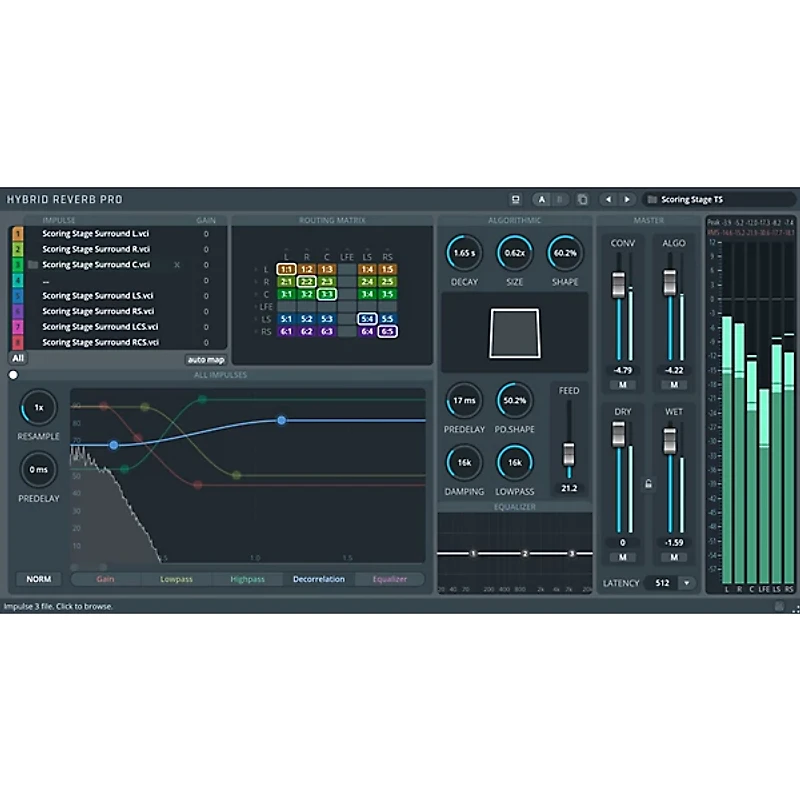Click the 0 ms PREDELAY knob

(39, 469)
